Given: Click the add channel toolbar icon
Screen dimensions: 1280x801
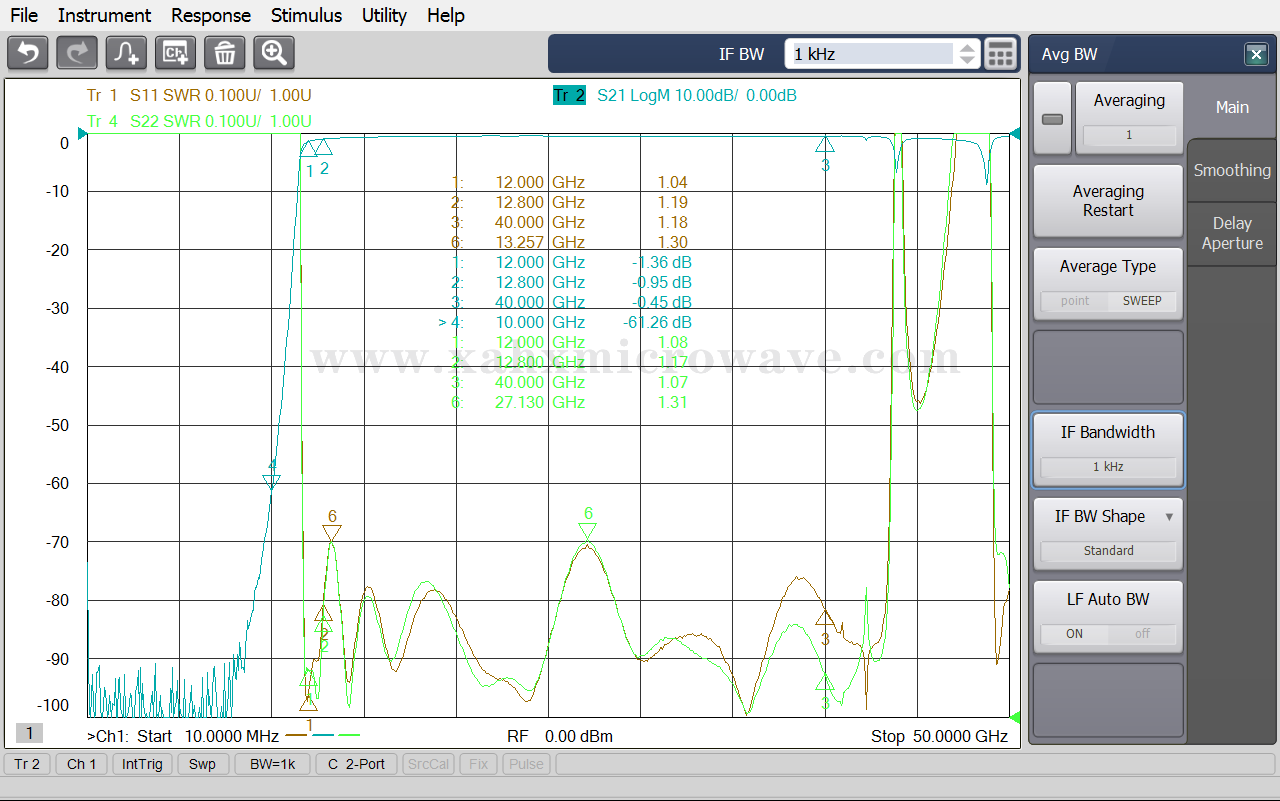Looking at the screenshot, I should (x=176, y=52).
